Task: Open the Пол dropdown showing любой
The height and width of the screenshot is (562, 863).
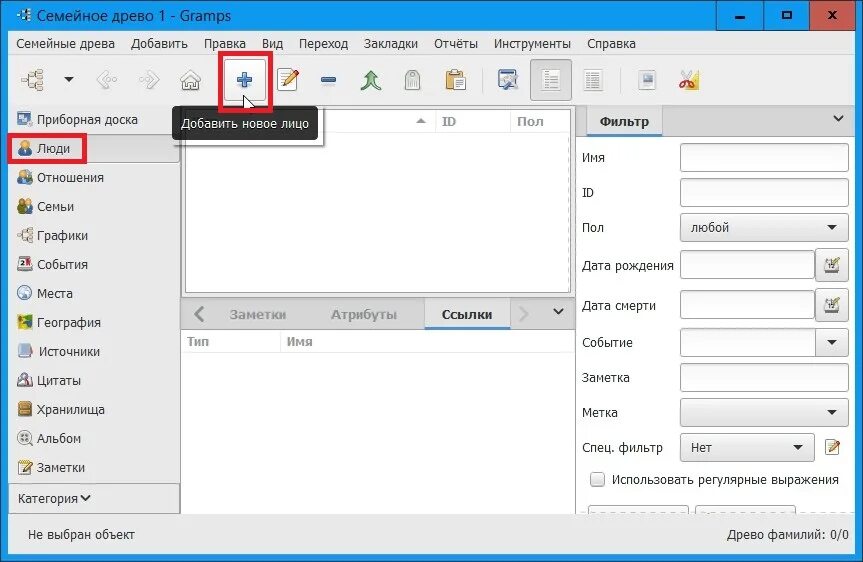Action: 764,228
